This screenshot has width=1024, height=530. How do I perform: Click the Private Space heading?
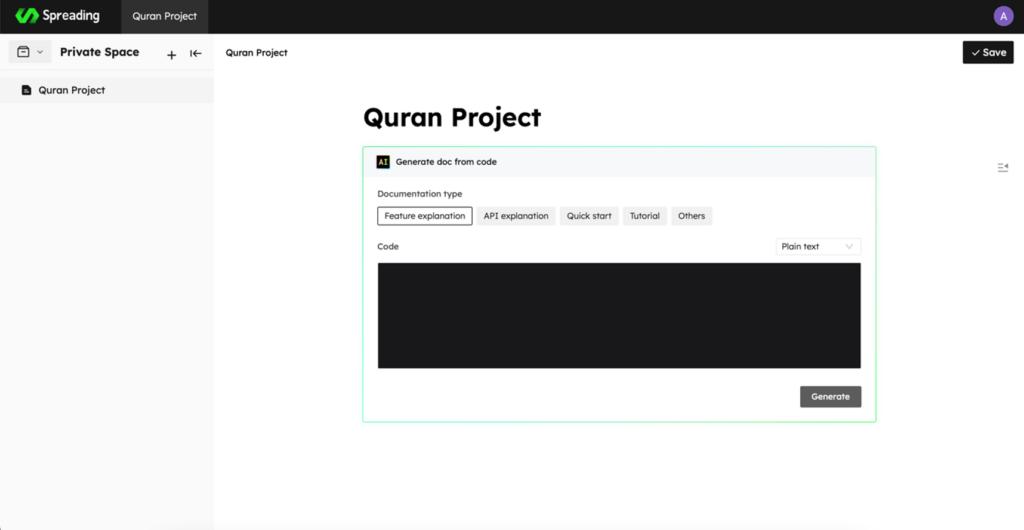coord(99,52)
